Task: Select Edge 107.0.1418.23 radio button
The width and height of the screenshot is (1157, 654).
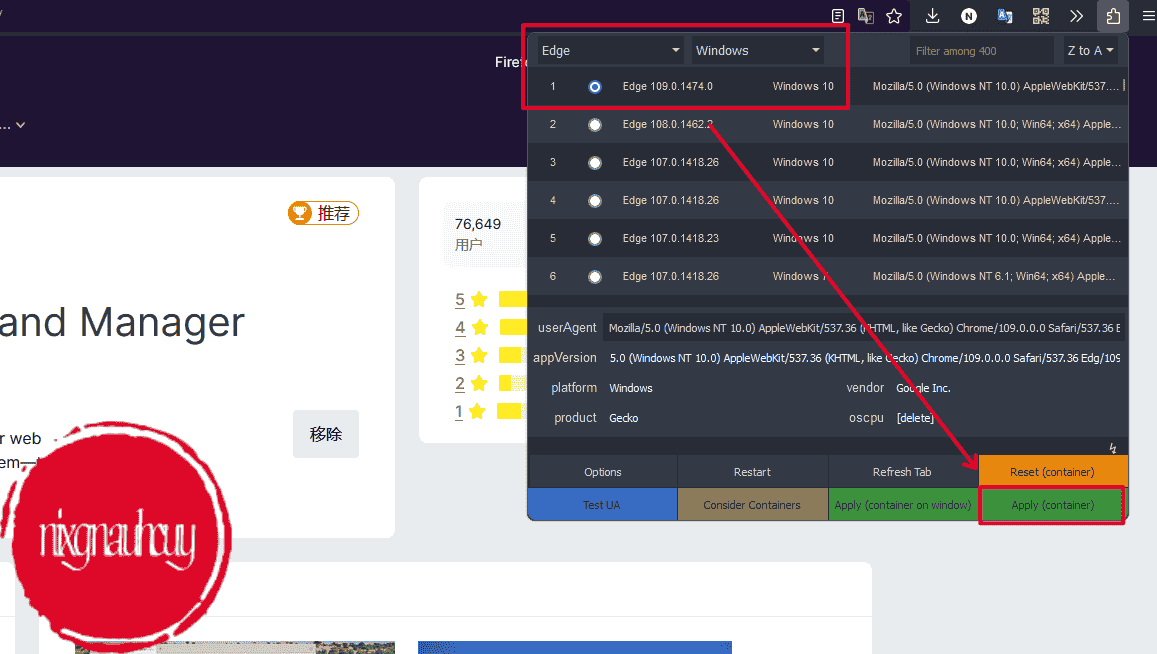Action: tap(595, 239)
